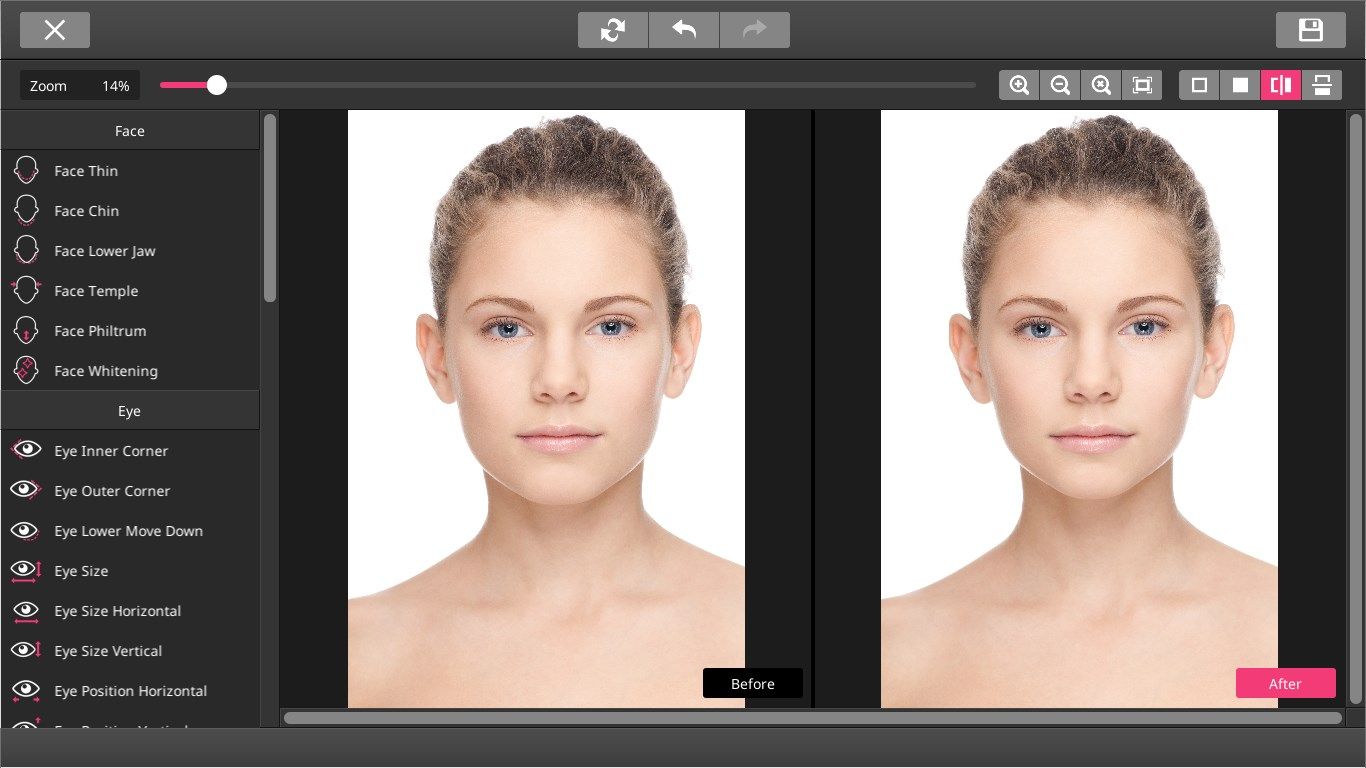The height and width of the screenshot is (768, 1366).
Task: Click the canvas horizontal scrollbar
Action: pos(813,718)
